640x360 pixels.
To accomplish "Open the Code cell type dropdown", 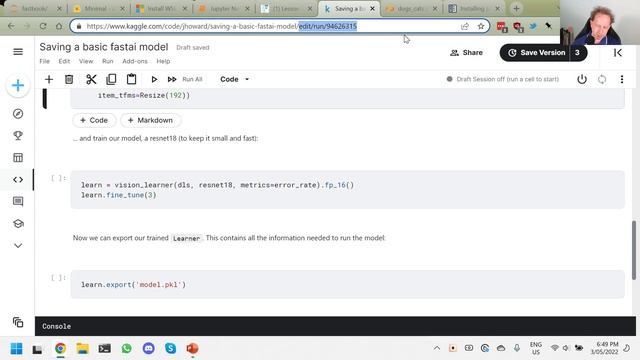I will pyautogui.click(x=234, y=79).
